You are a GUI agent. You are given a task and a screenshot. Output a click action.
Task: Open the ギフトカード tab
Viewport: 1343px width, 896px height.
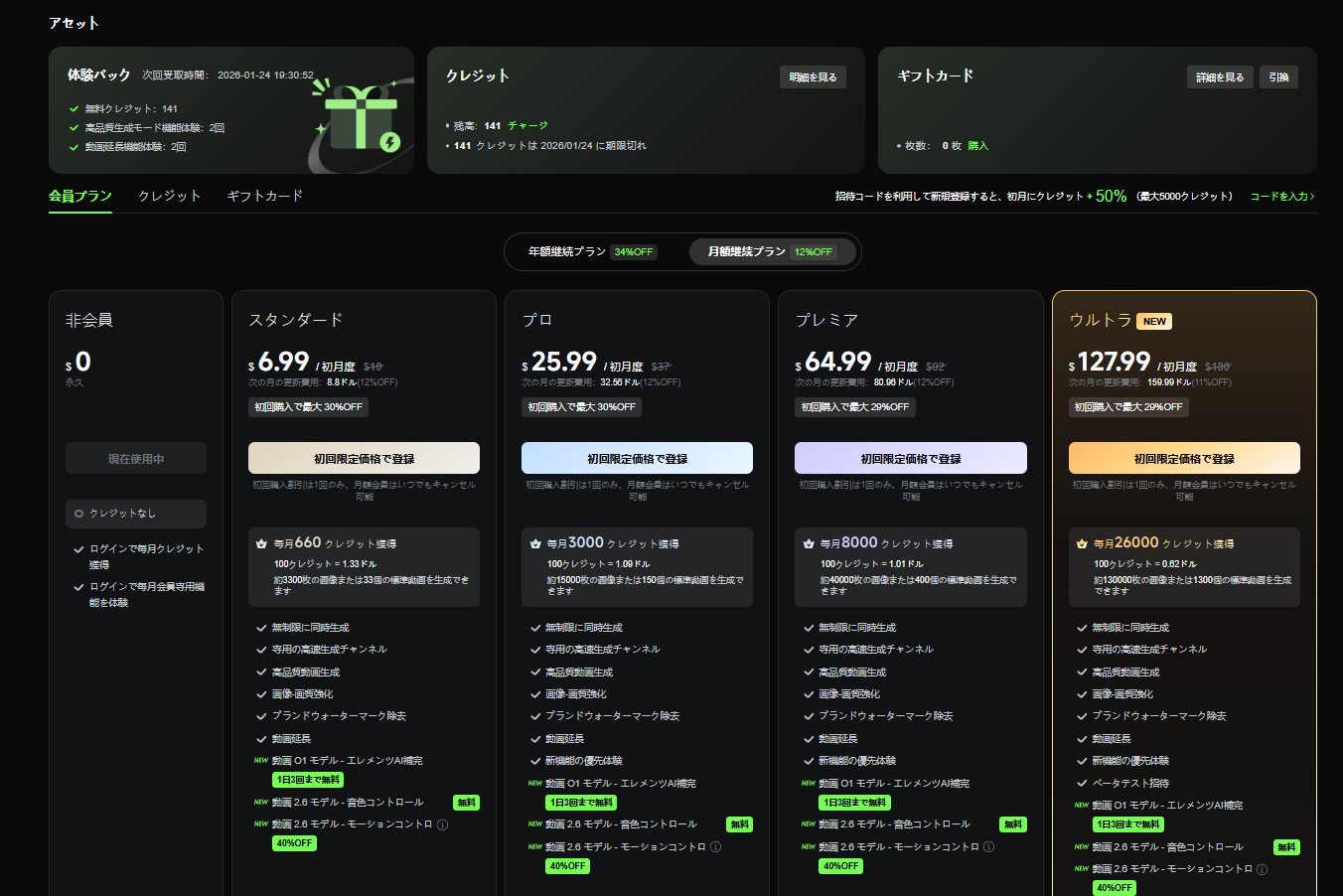tap(264, 197)
